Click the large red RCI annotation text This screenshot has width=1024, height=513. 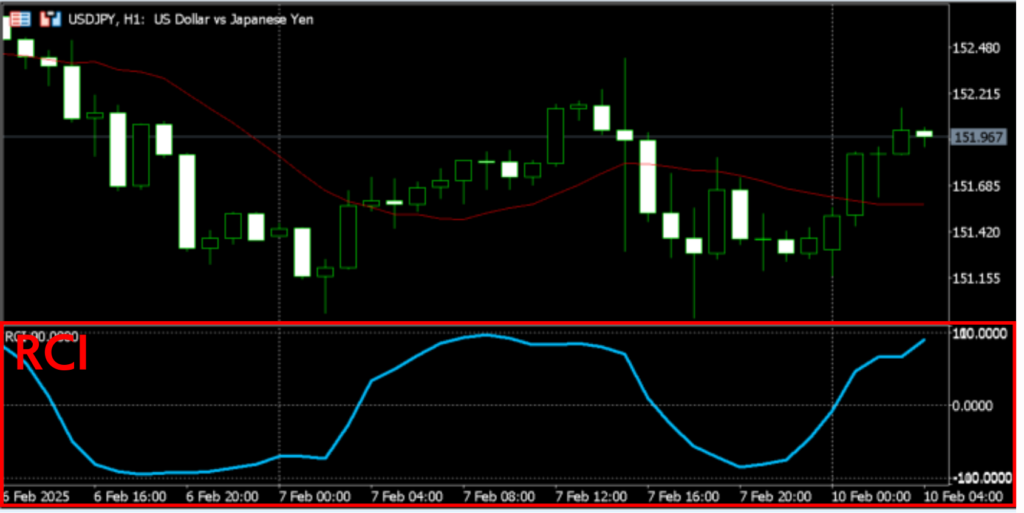(x=50, y=357)
